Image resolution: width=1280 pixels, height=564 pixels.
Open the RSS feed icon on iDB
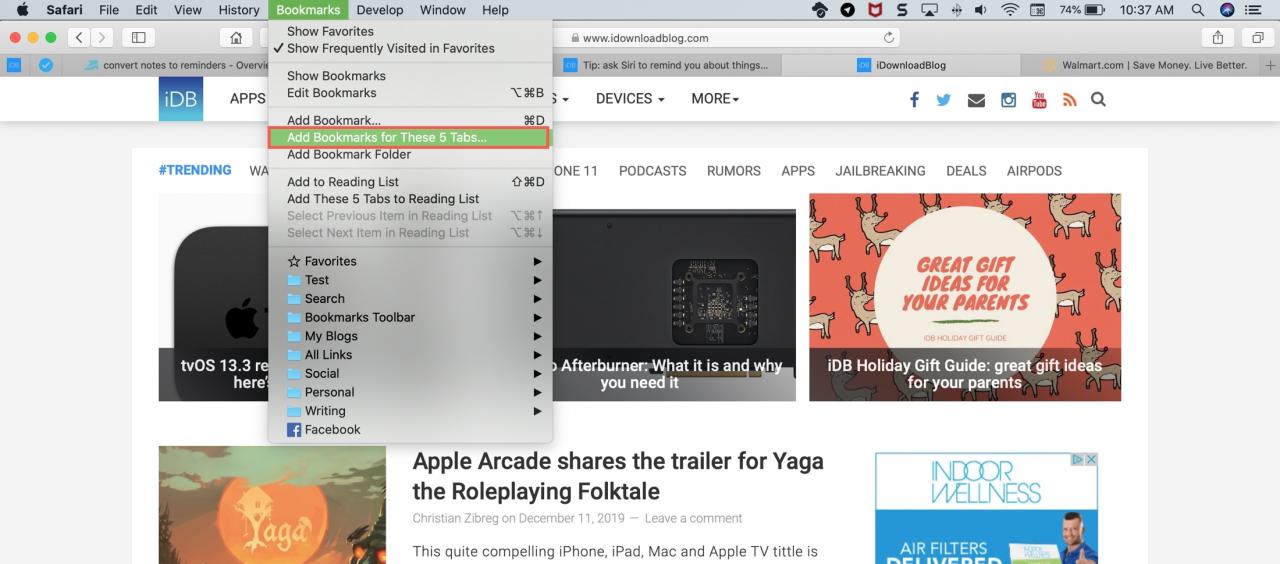[x=1069, y=99]
